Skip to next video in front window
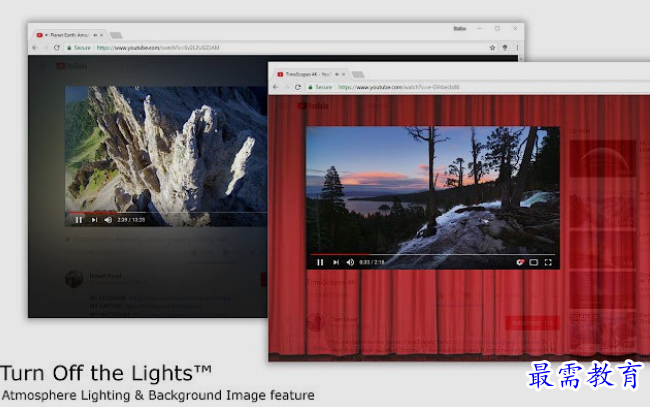650x407 pixels. click(336, 262)
